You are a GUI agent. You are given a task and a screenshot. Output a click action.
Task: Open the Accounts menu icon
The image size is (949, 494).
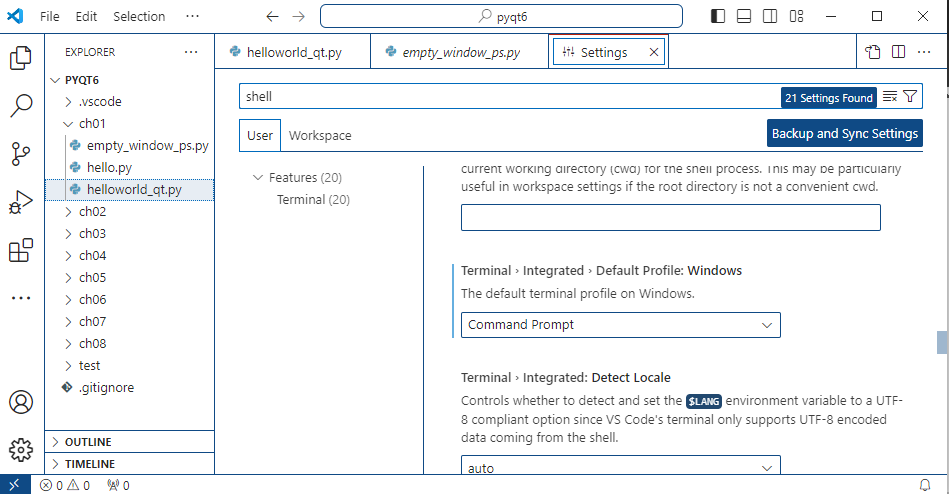pyautogui.click(x=21, y=402)
